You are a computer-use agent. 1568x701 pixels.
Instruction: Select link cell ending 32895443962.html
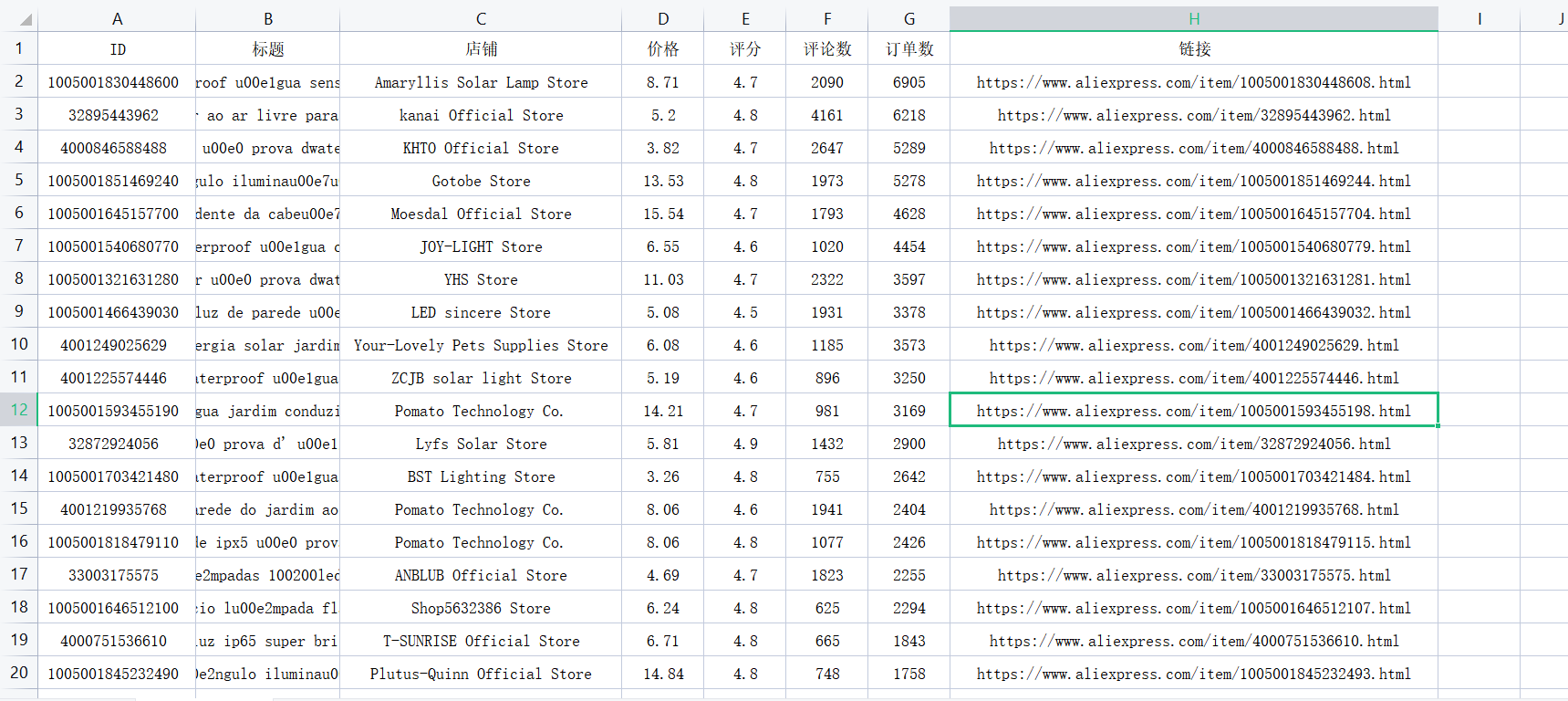pos(1194,114)
